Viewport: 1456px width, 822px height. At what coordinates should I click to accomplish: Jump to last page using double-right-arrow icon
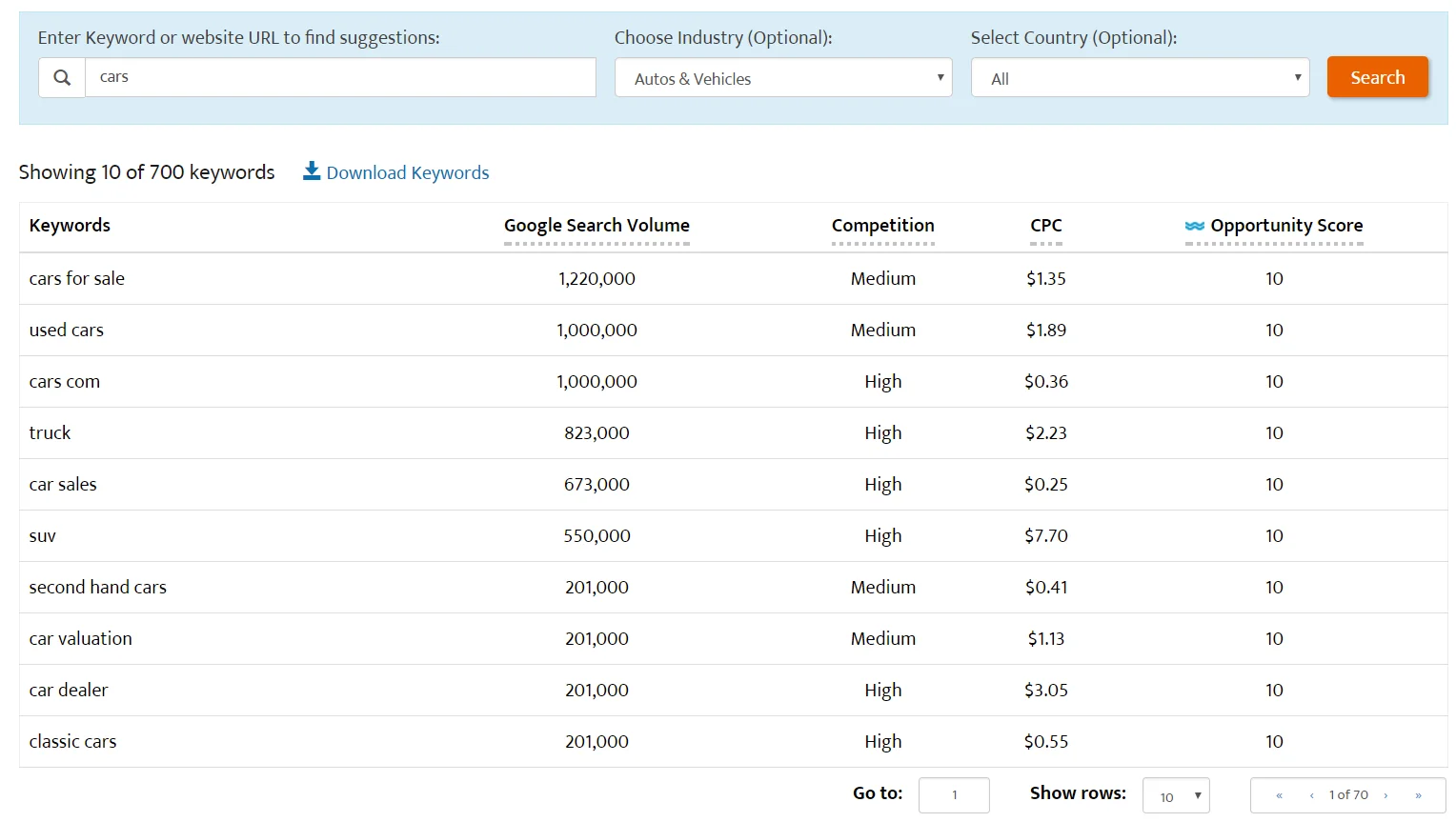[1419, 794]
